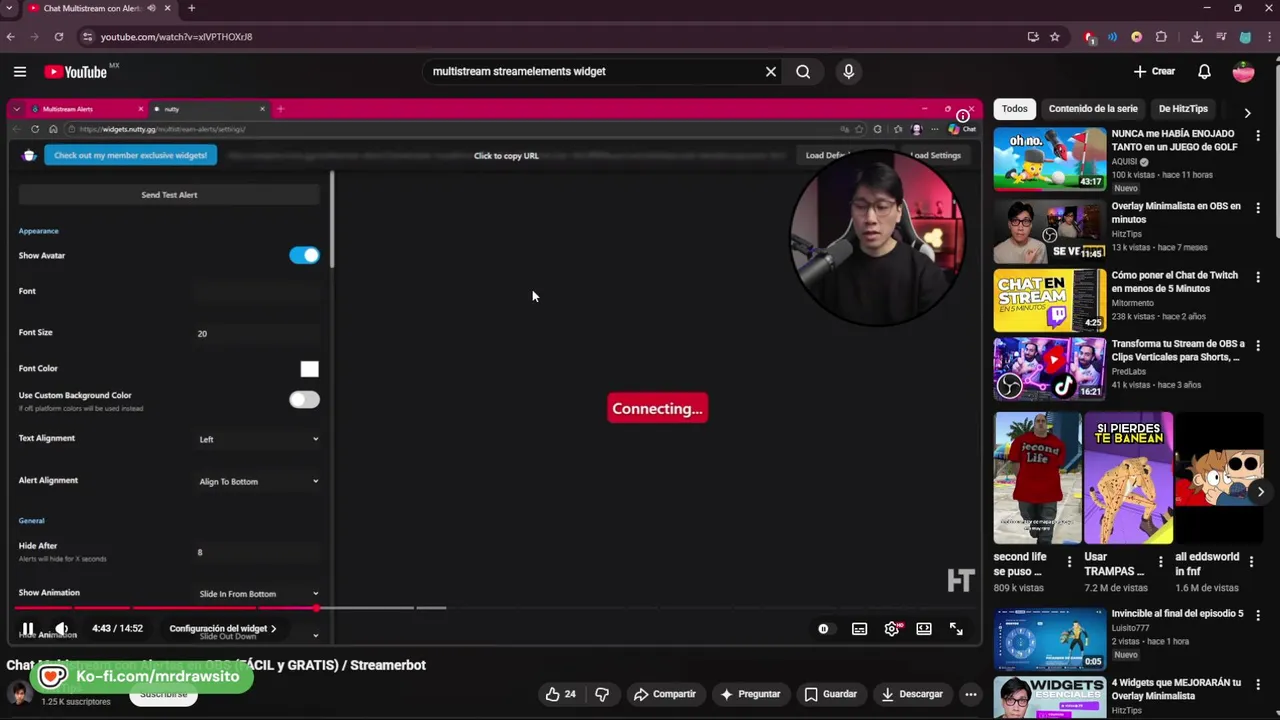Open the Font Color white swatch
The width and height of the screenshot is (1280, 720).
click(x=309, y=369)
